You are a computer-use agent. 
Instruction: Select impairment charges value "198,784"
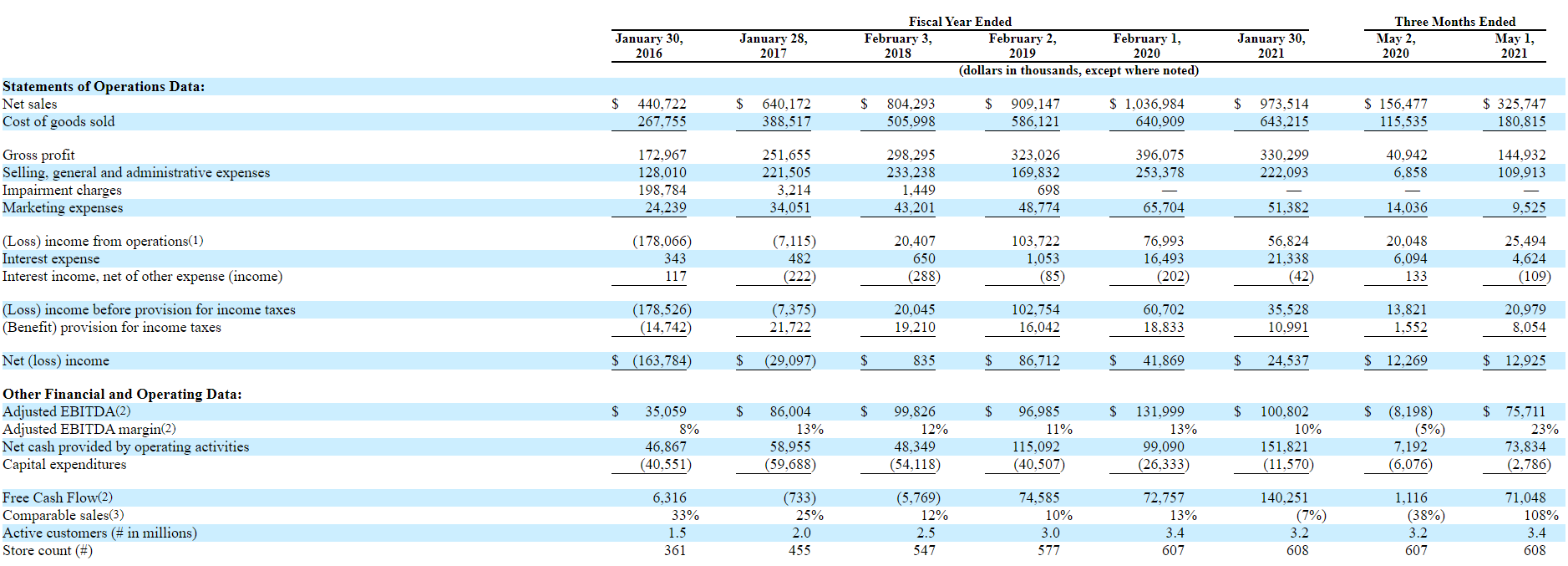(x=662, y=190)
